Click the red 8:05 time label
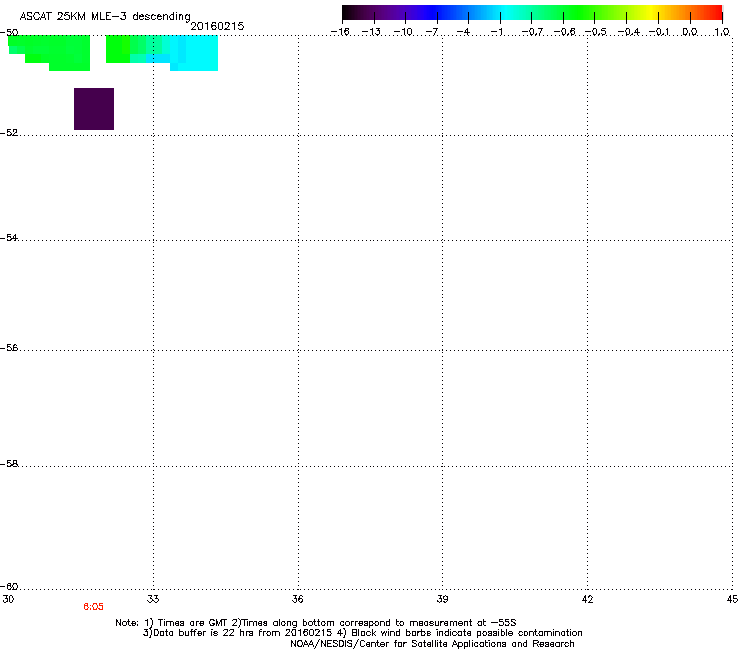This screenshot has width=740, height=650. click(x=93, y=607)
